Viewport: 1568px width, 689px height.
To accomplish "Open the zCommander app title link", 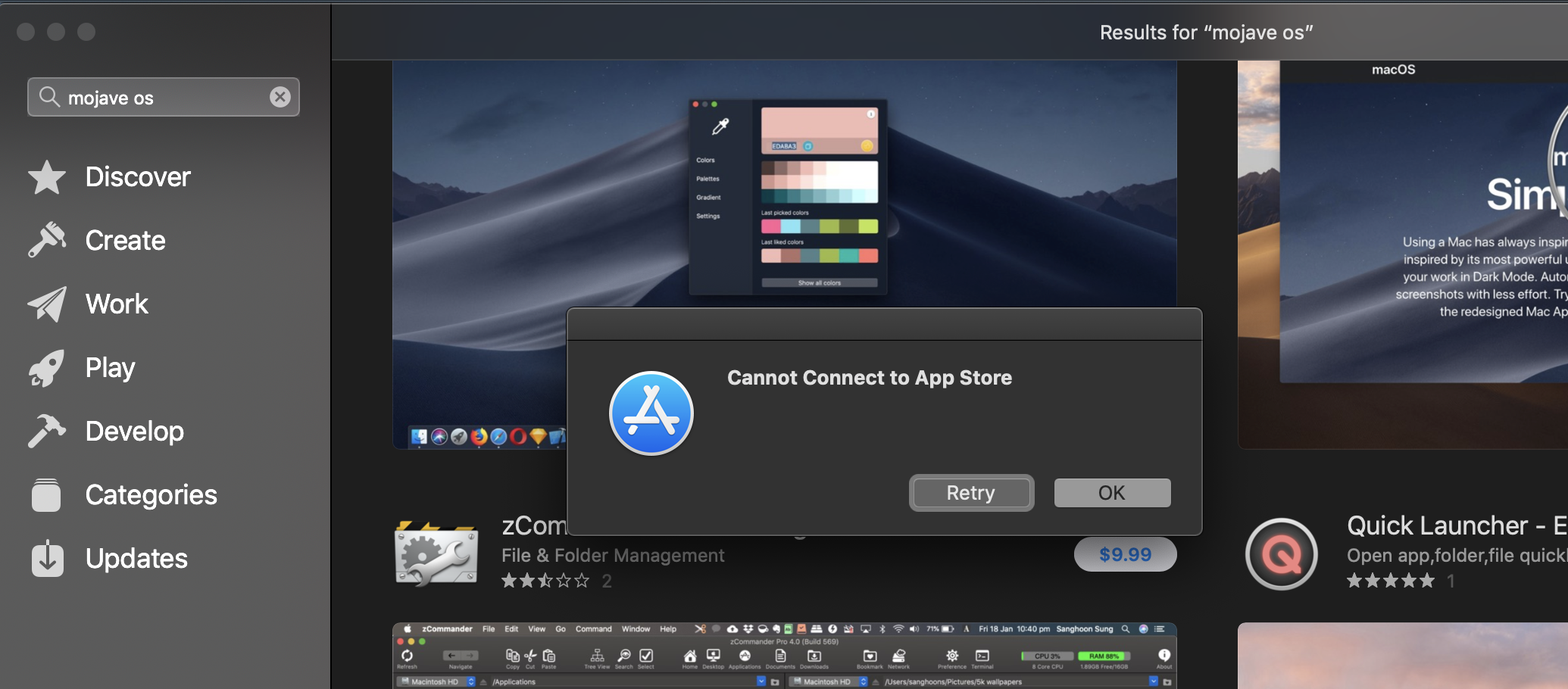I will (x=535, y=525).
